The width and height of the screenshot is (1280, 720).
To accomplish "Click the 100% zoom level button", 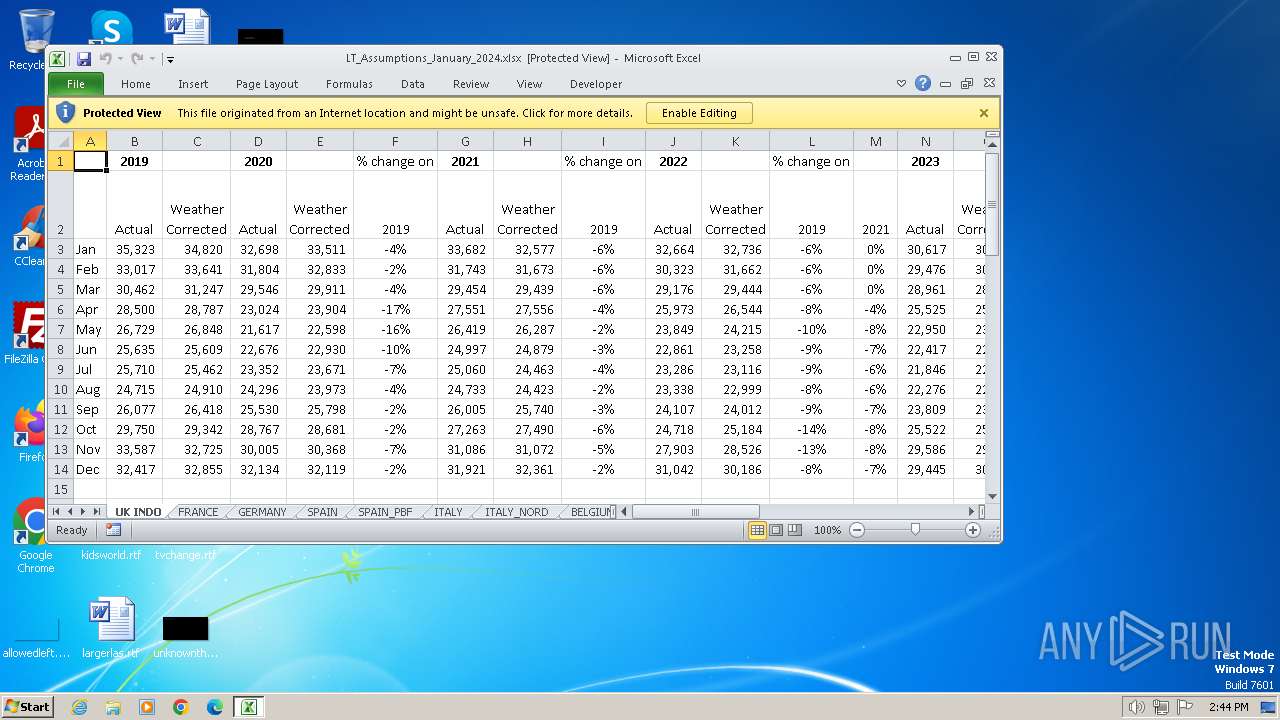I will point(827,530).
